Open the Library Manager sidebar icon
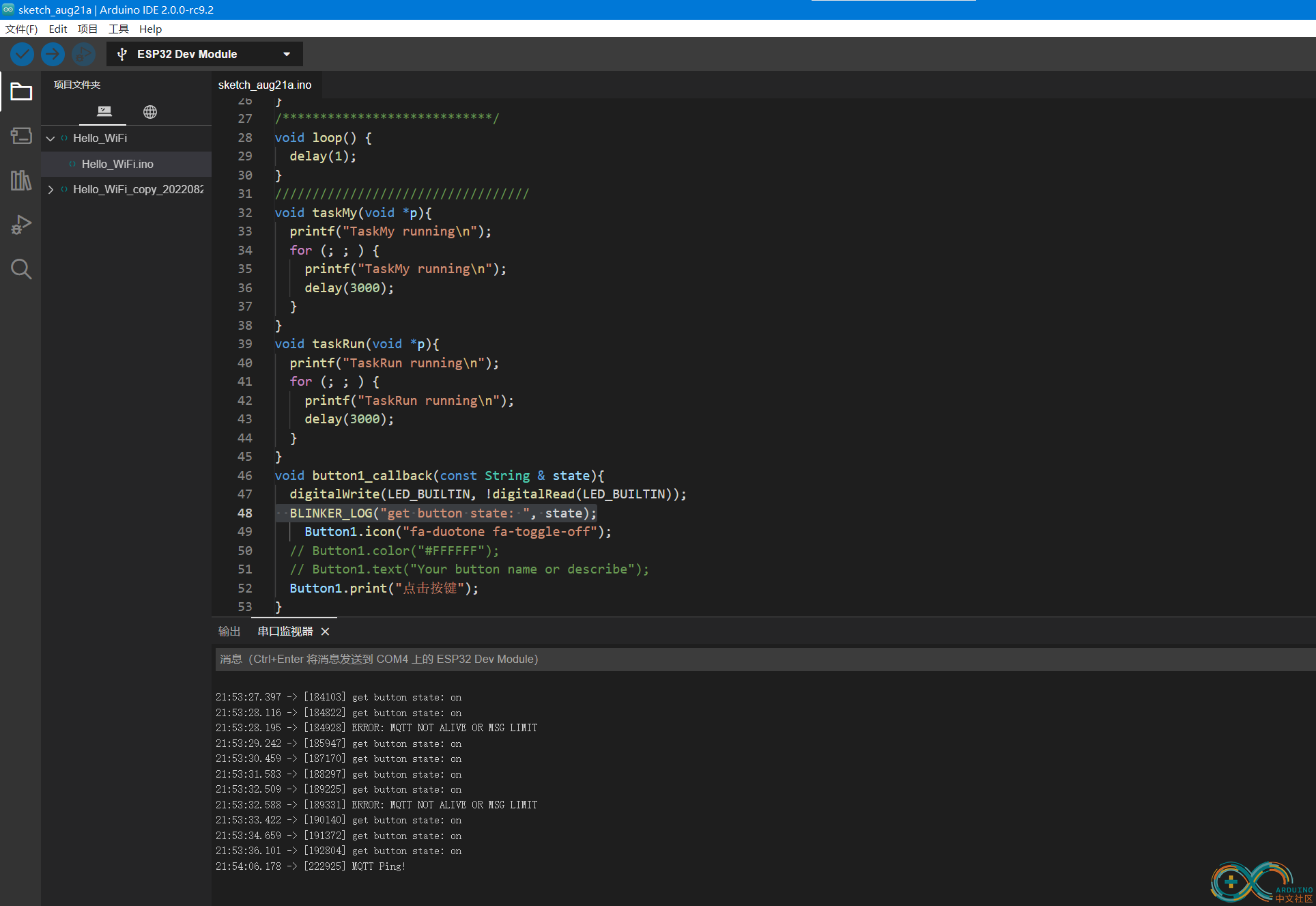Viewport: 1316px width, 906px height. (x=21, y=180)
